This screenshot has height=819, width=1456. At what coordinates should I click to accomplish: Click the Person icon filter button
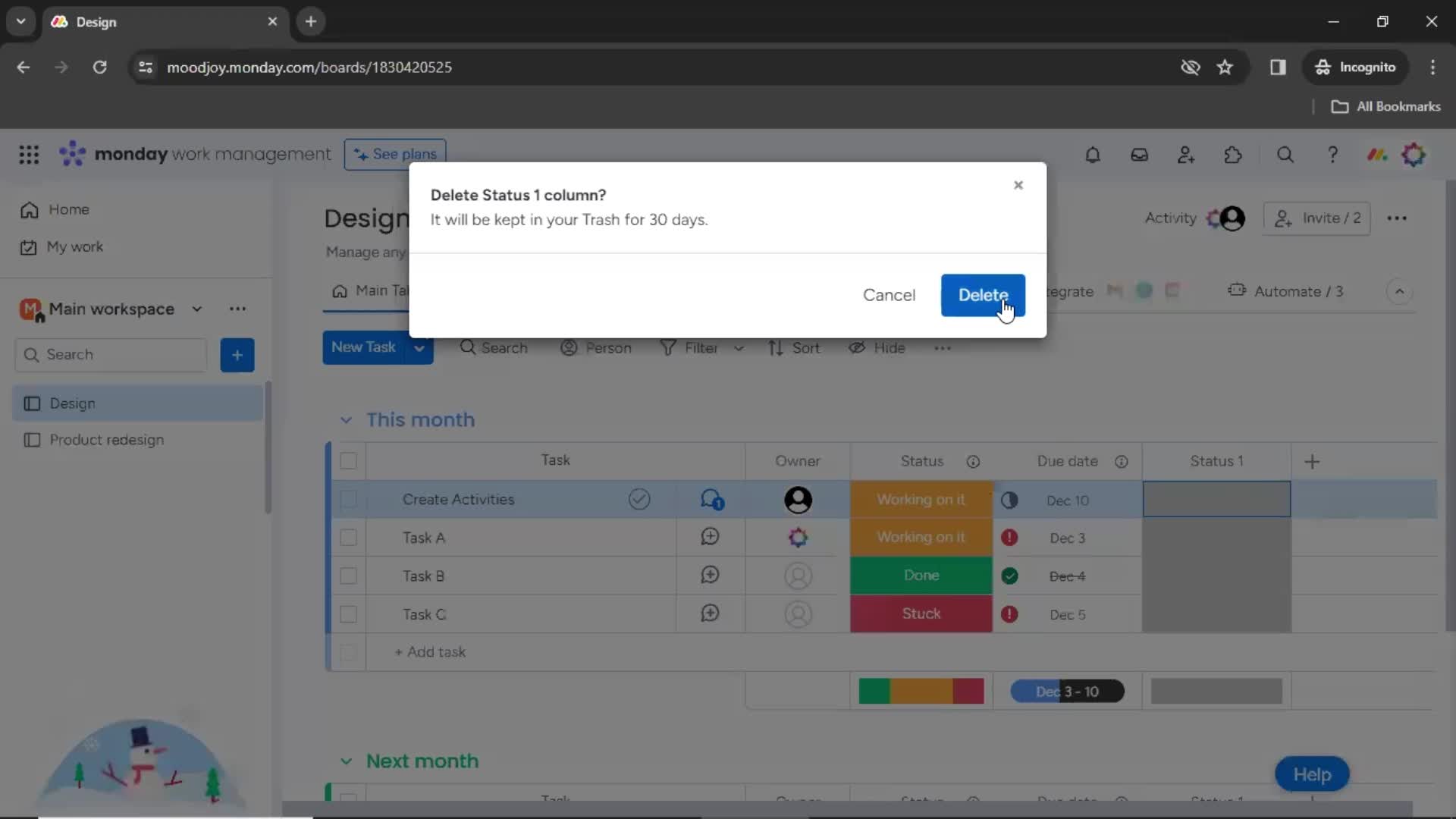596,347
